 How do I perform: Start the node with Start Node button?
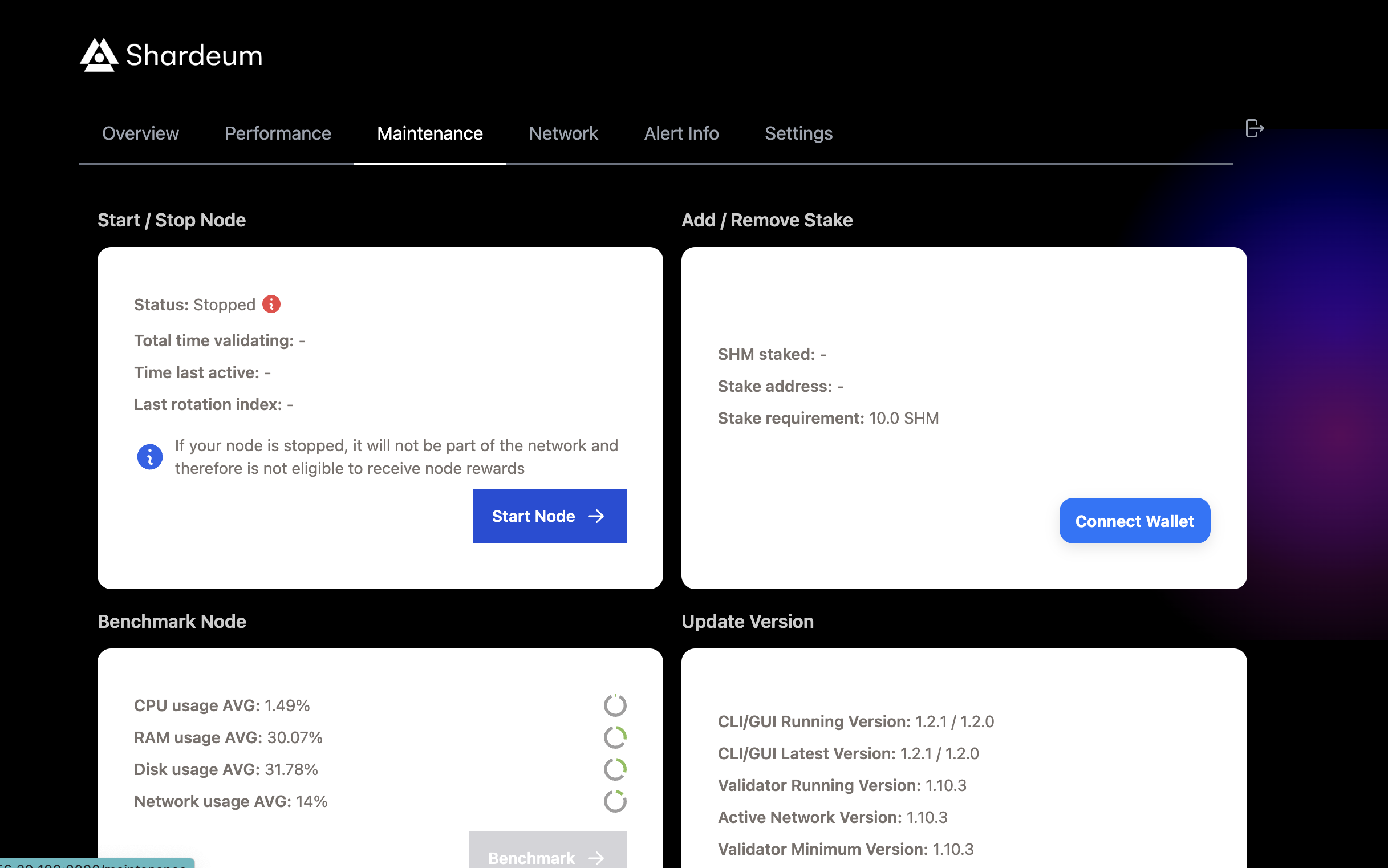coord(549,516)
